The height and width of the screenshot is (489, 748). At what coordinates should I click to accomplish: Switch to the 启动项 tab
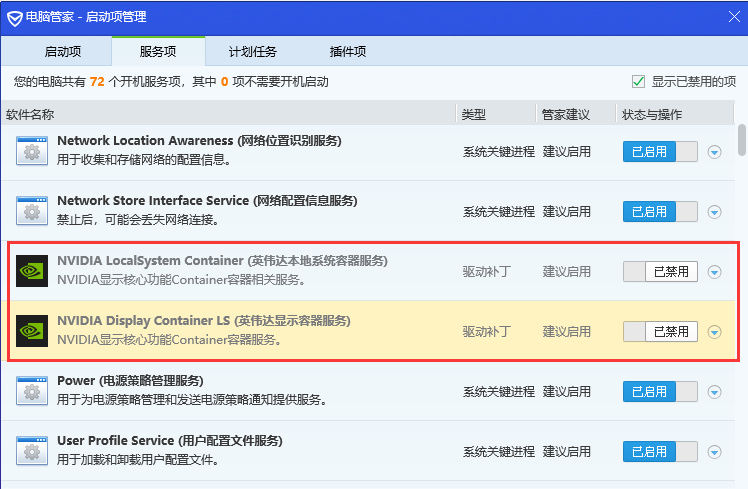tap(62, 52)
